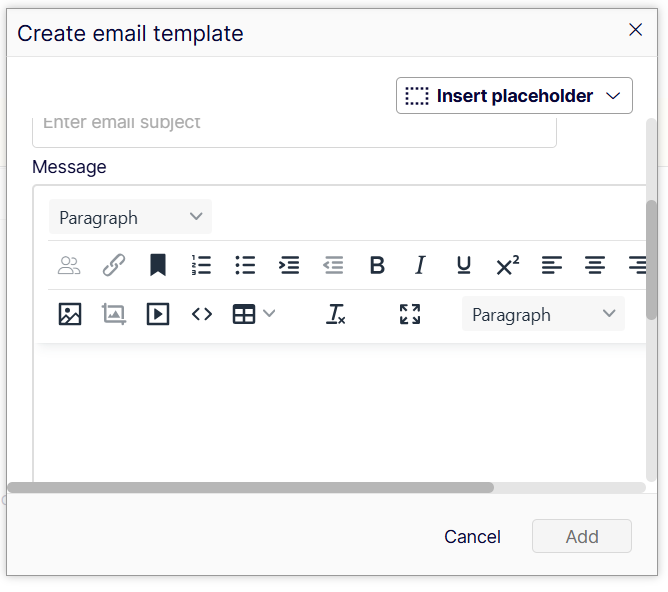Viewport: 668px width, 592px height.
Task: Insert media video into the message
Action: point(158,314)
